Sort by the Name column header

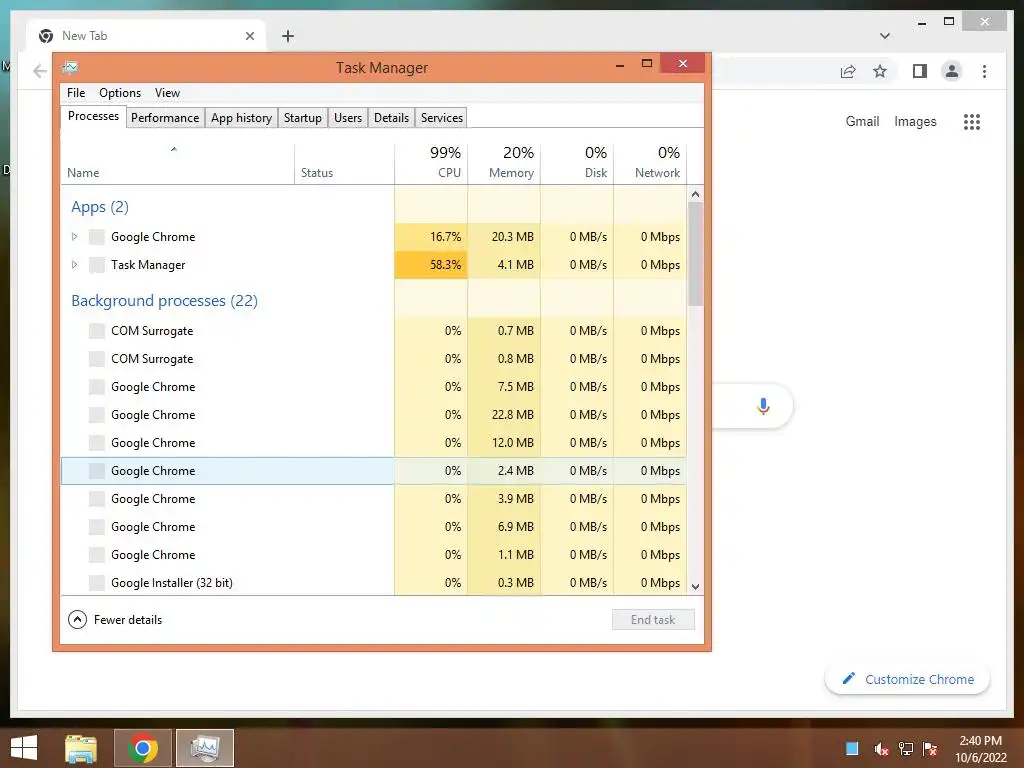coord(177,165)
